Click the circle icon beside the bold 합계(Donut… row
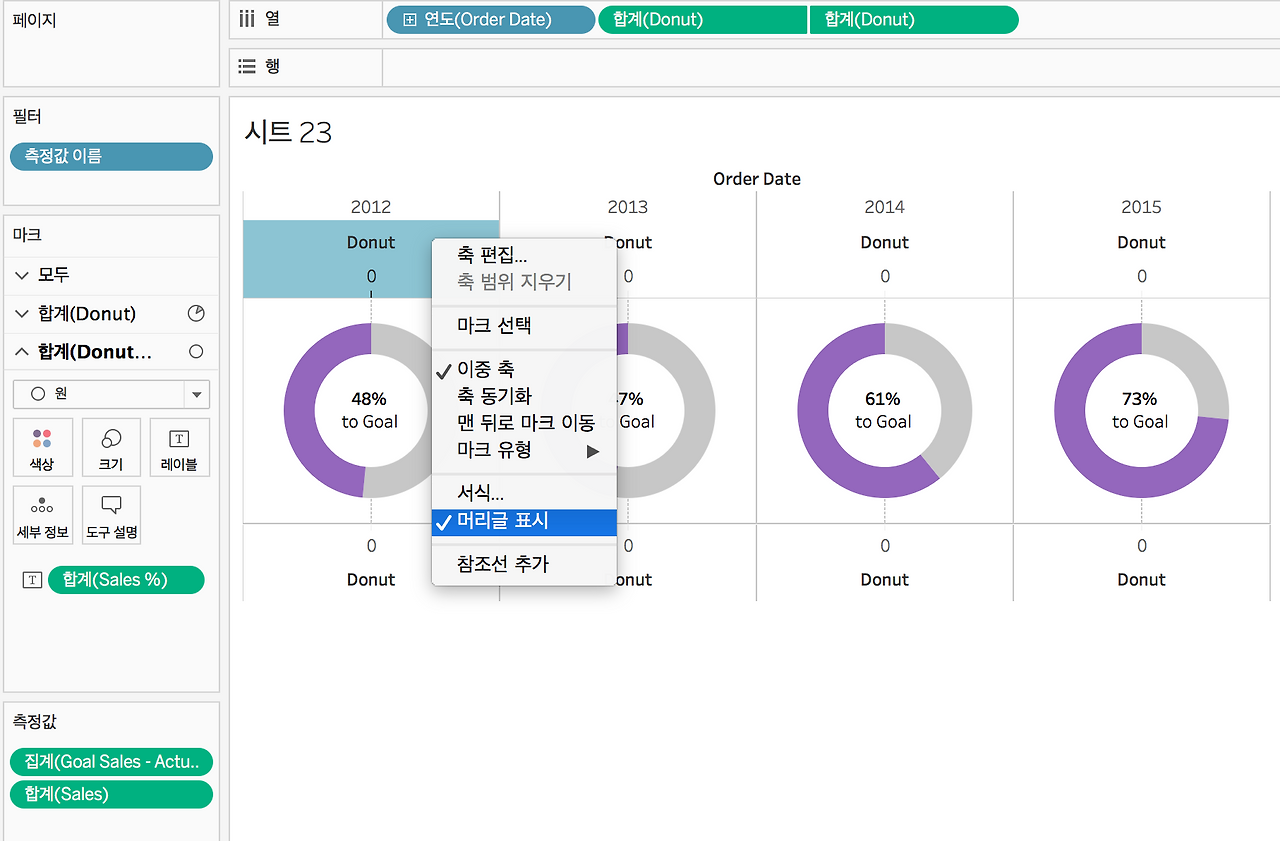Viewport: 1280px width, 841px height. click(x=196, y=352)
